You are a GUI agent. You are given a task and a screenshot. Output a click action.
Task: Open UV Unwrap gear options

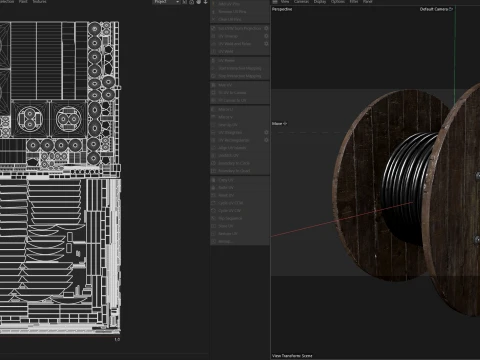point(266,36)
